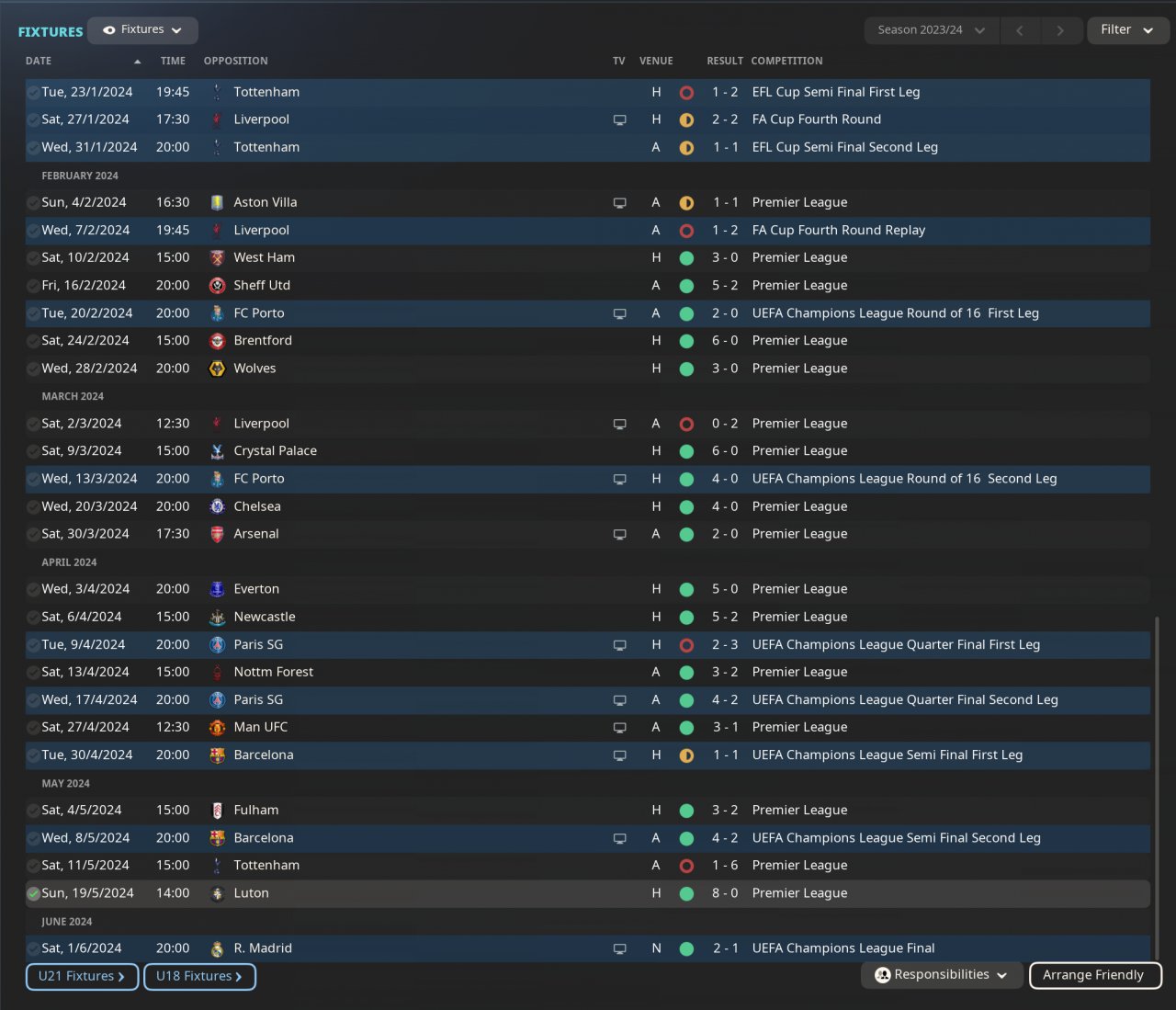Click the Aston Villa club badge
Screen dimensions: 1176x1010
(217, 202)
